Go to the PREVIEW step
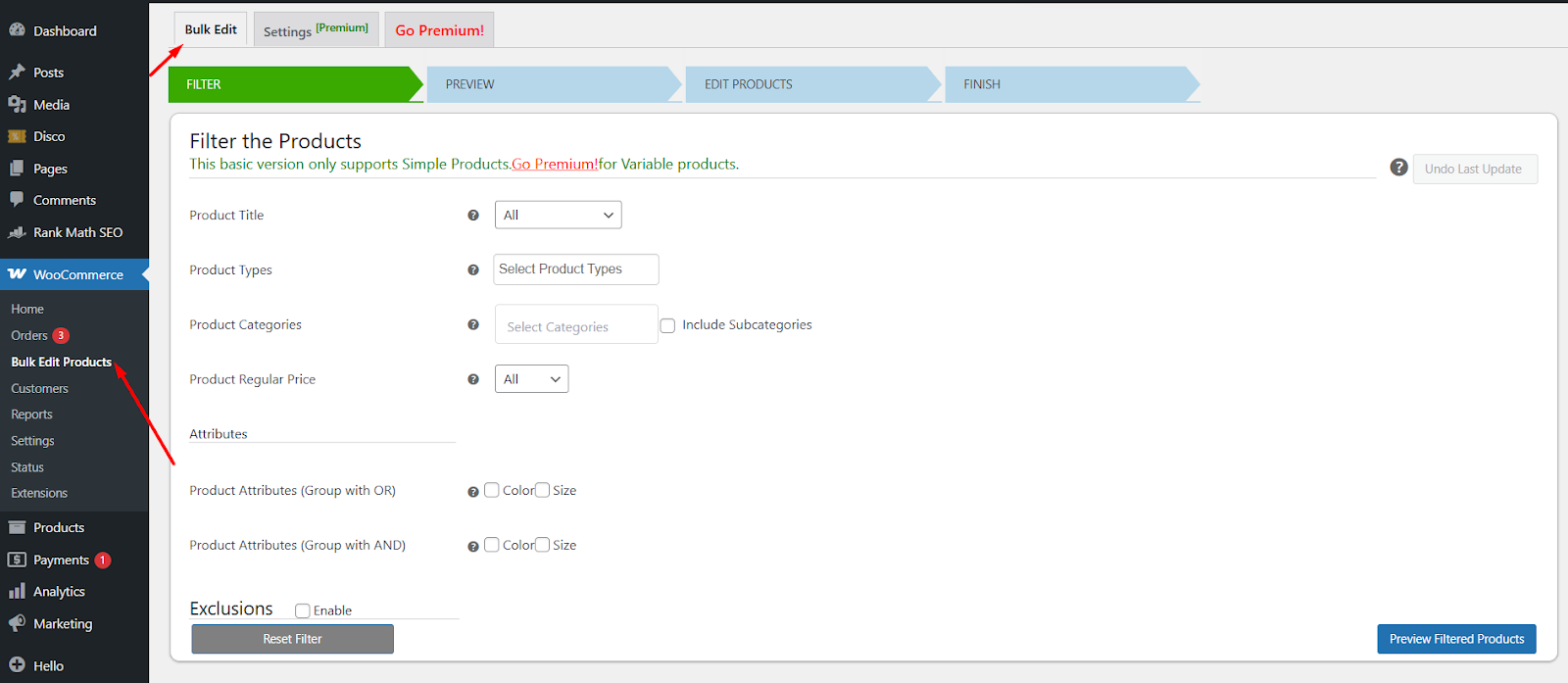This screenshot has width=1568, height=683. click(555, 84)
